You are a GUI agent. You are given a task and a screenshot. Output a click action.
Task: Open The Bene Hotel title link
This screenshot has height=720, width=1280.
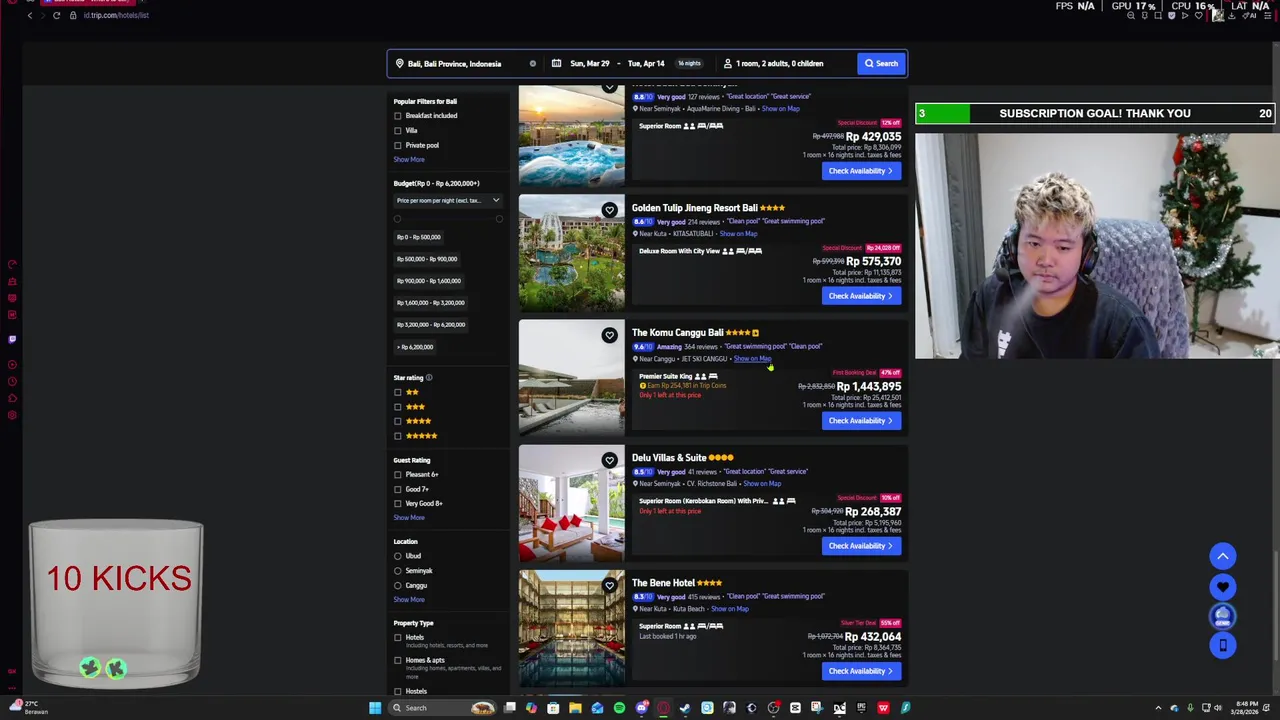coord(663,583)
